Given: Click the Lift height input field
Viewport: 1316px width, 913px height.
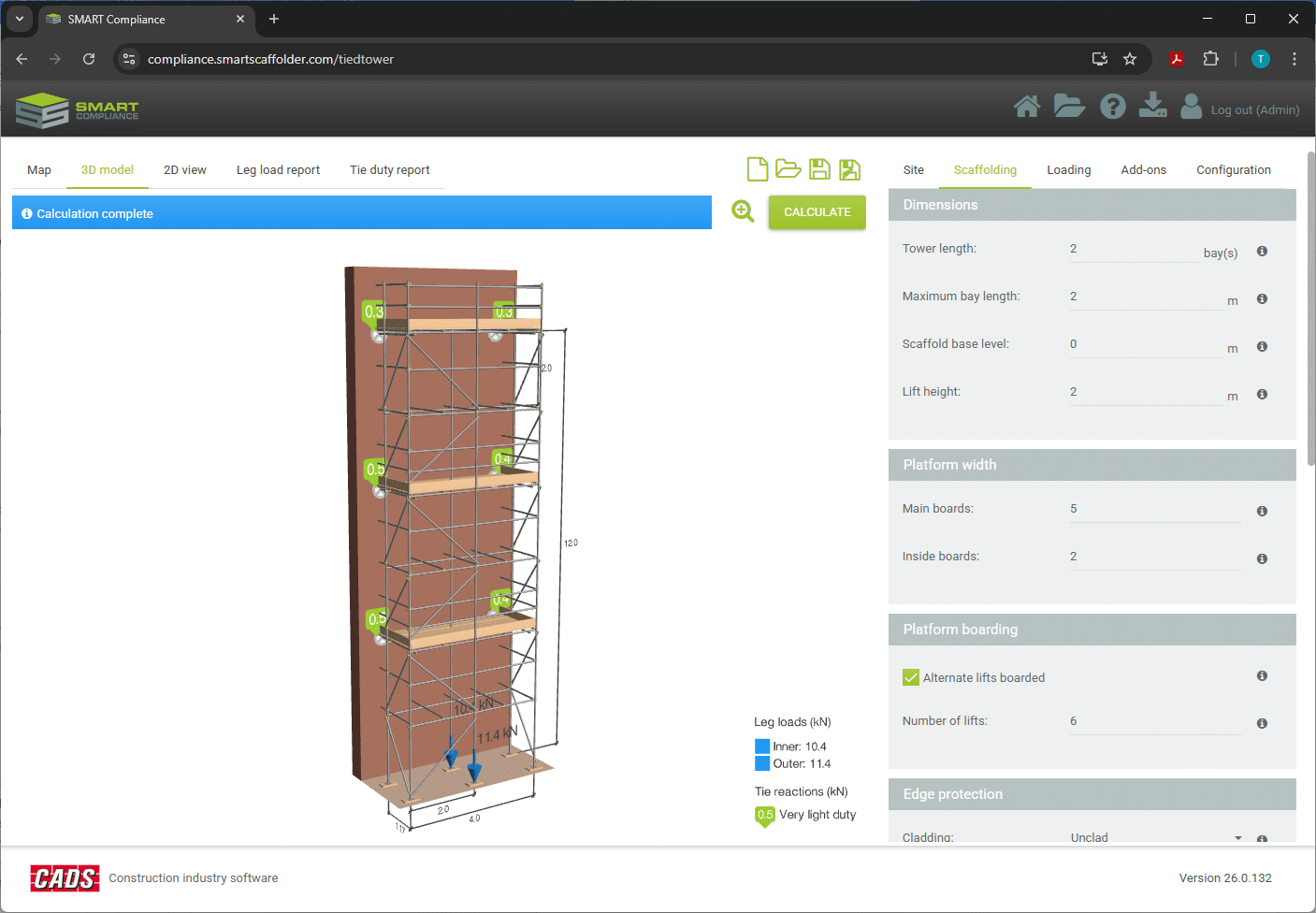Looking at the screenshot, I should 1145,393.
